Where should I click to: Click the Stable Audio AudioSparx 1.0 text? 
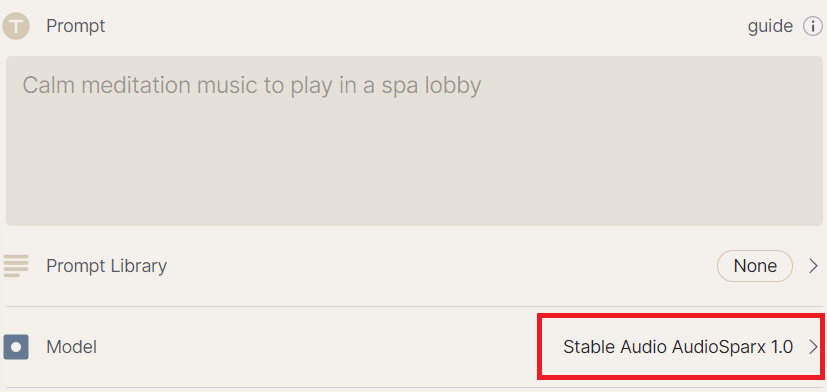[x=678, y=347]
